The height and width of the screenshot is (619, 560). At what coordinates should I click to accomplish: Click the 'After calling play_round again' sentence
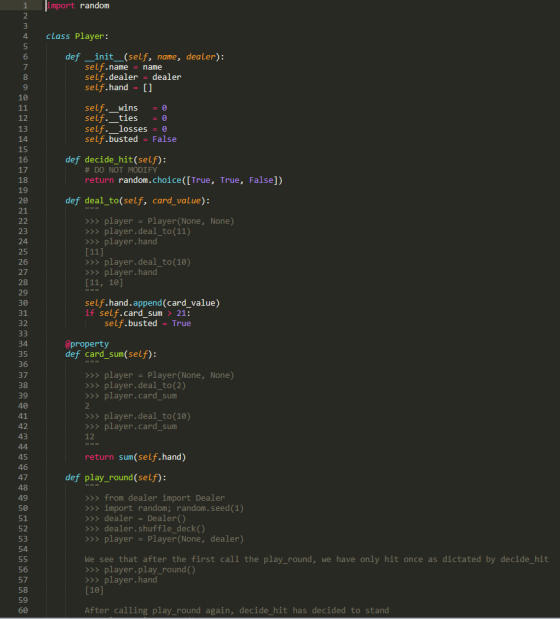237,611
